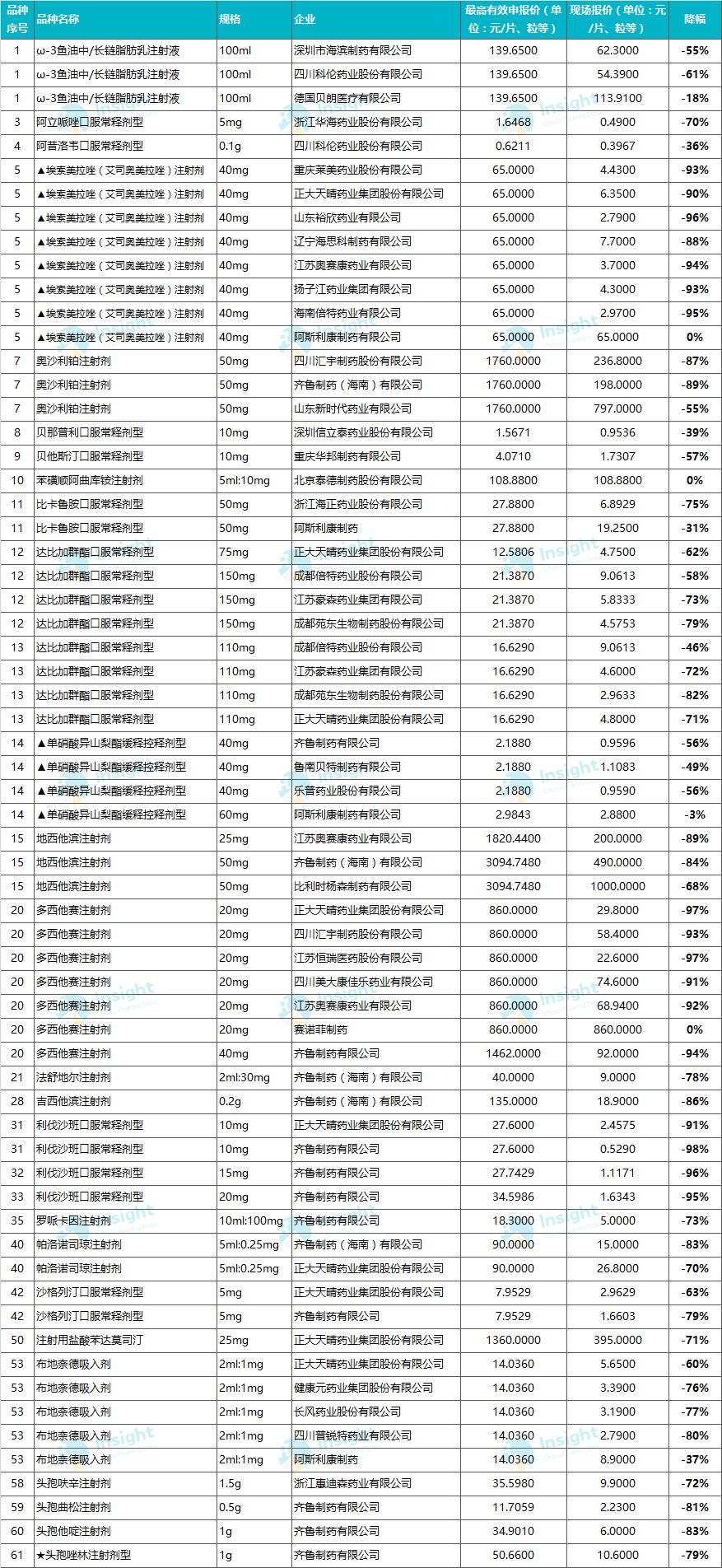
Task: Select the 企业 column header
Action: click(x=305, y=19)
